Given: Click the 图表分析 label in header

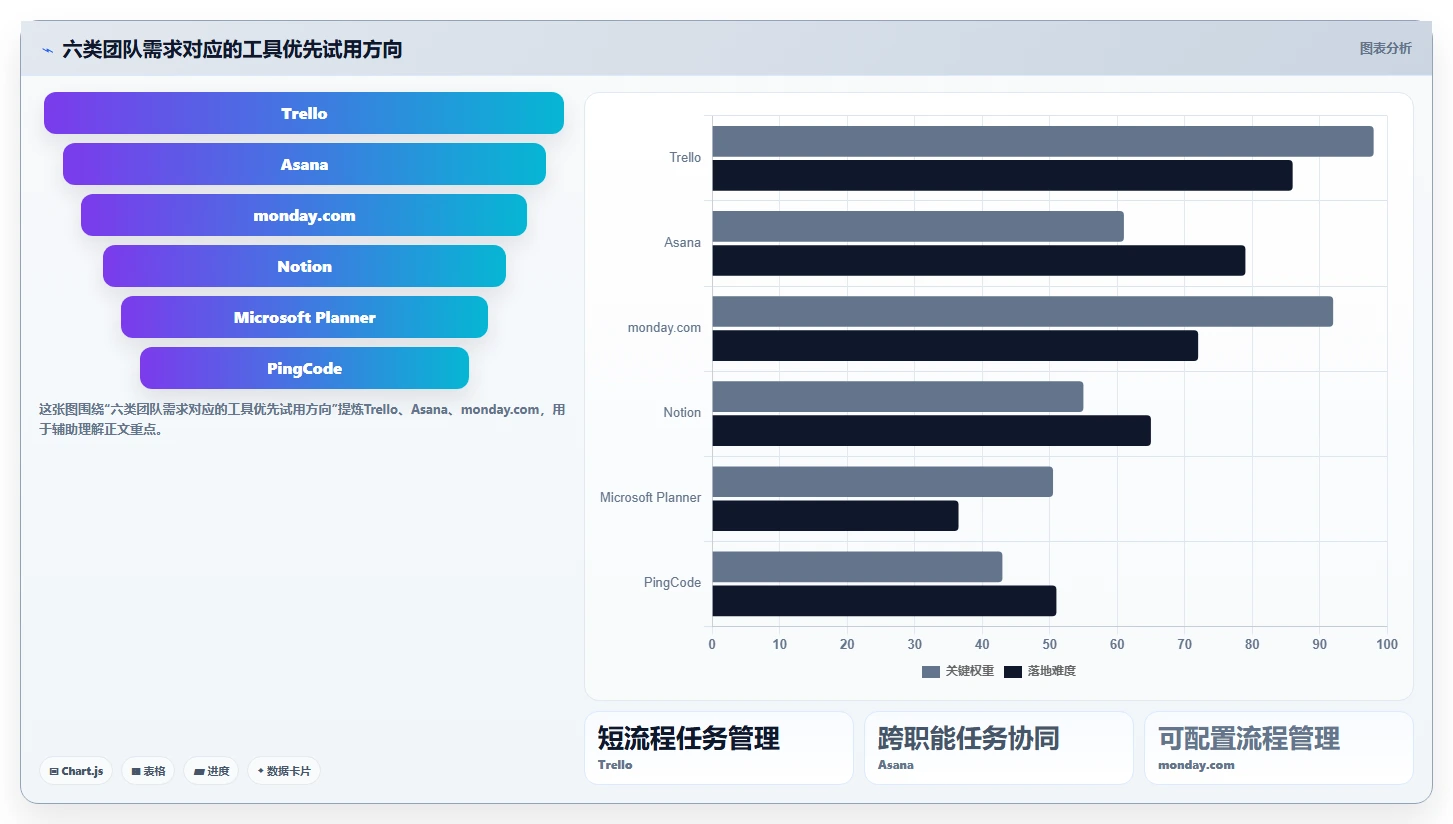Looking at the screenshot, I should click(1385, 48).
